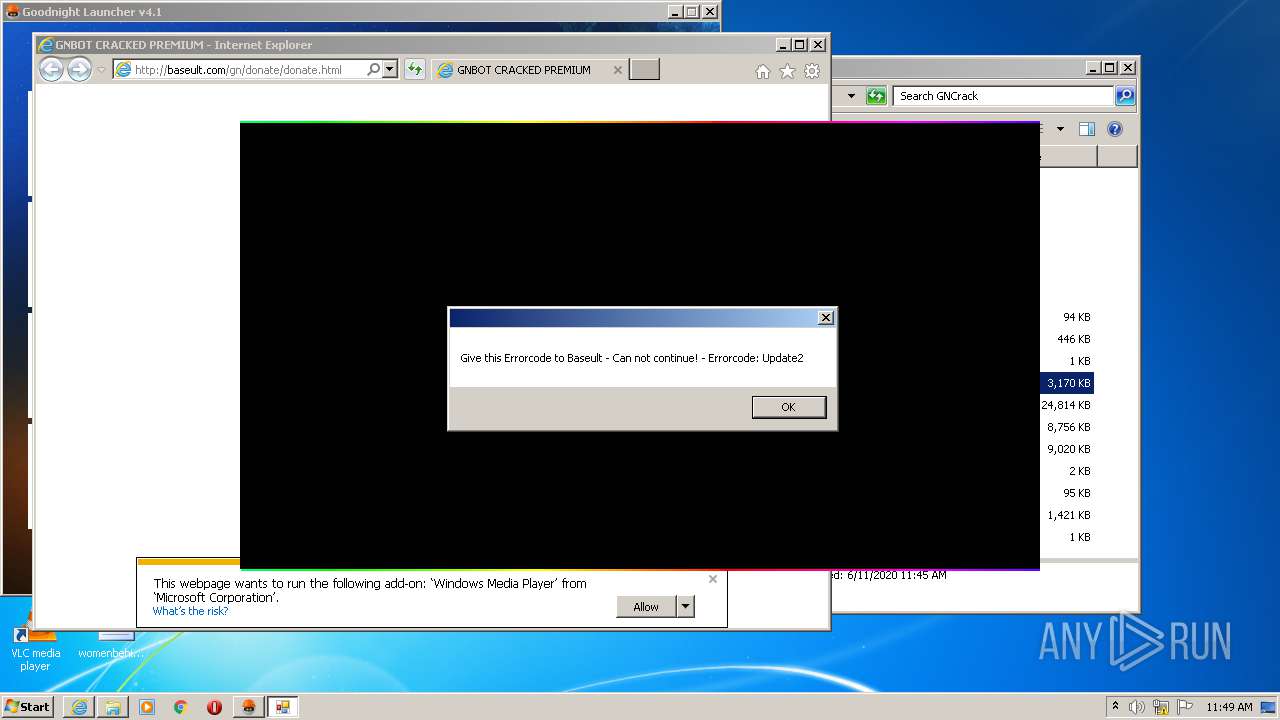Minimize the Goodnight Launcher v4.1 window
The width and height of the screenshot is (1280, 720).
coord(673,12)
